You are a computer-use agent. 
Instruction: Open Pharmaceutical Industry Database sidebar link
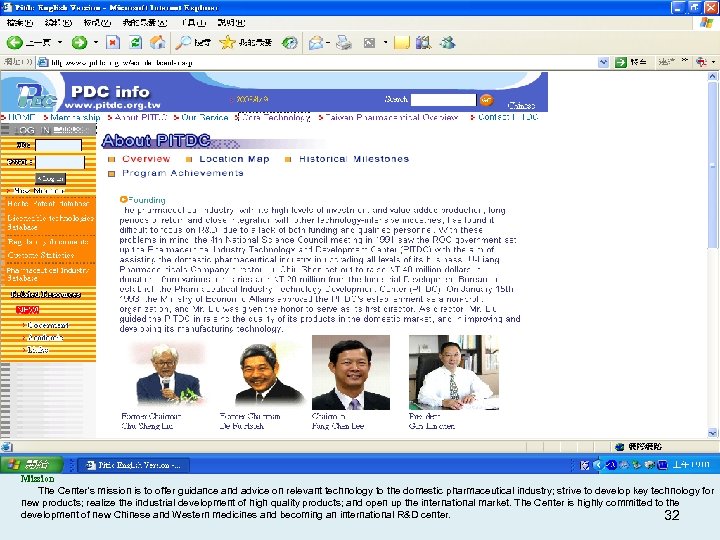tap(48, 274)
